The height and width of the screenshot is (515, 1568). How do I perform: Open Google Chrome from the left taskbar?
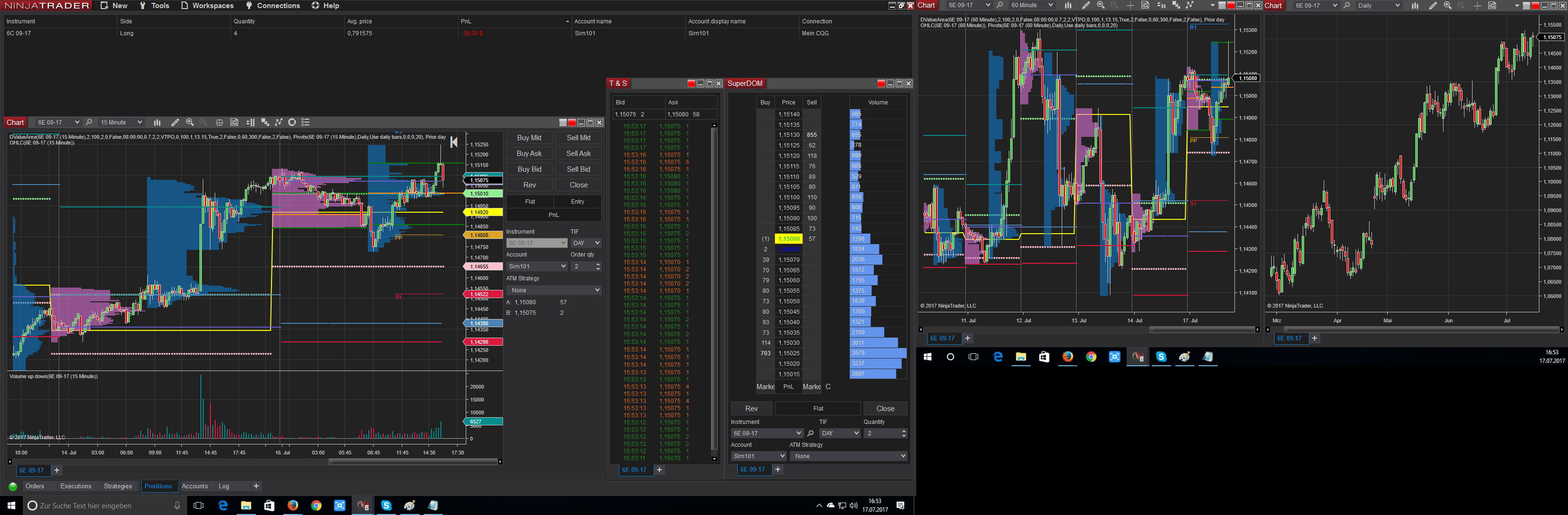[316, 506]
